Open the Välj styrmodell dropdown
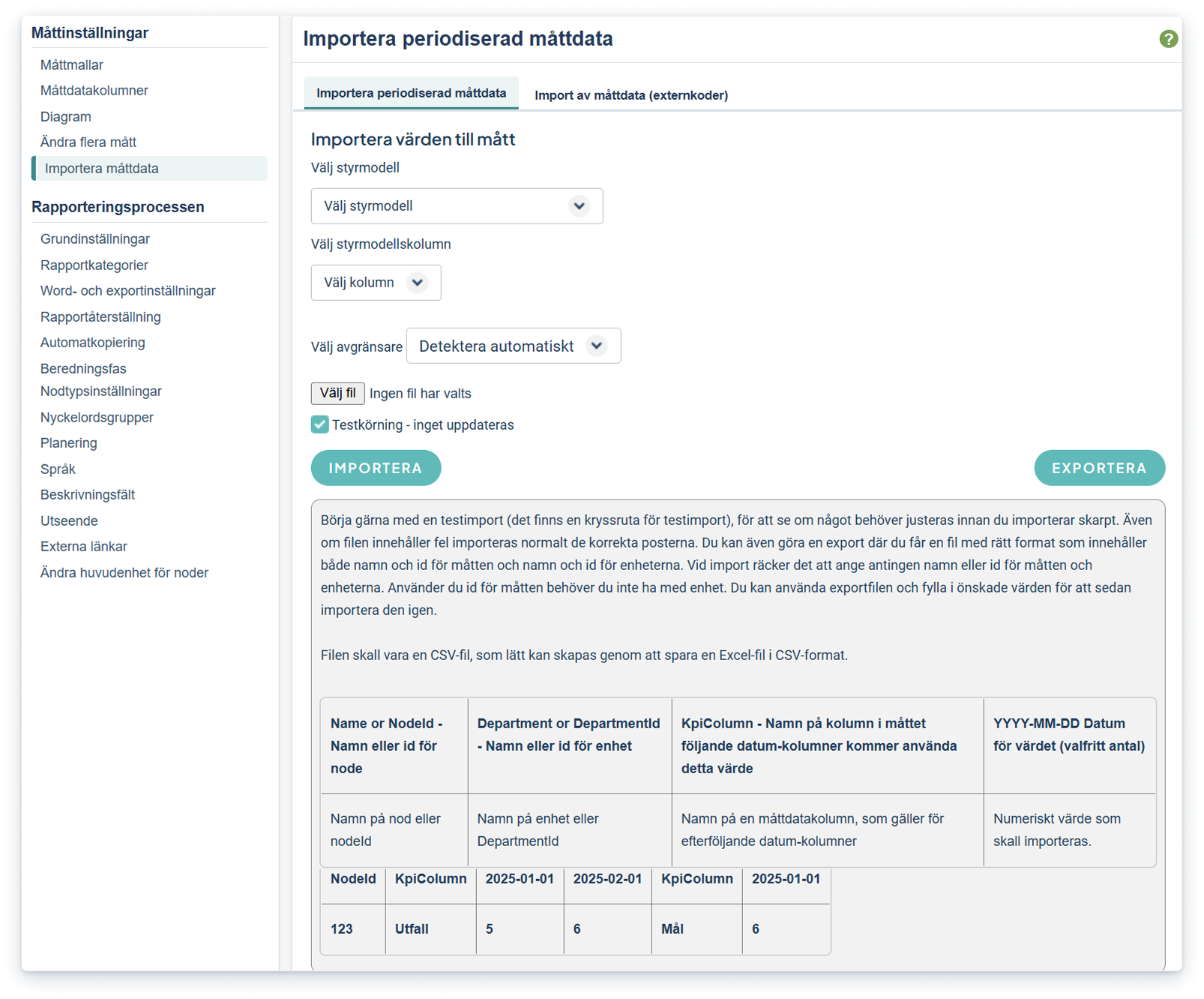Screen dimensions: 1204x999 tap(457, 206)
